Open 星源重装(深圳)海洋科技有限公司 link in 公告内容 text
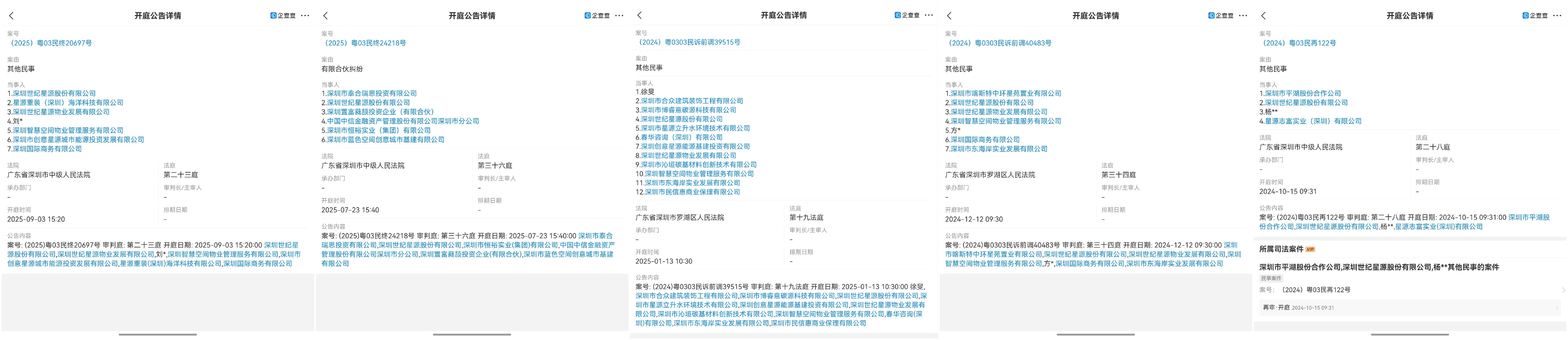This screenshot has height=340, width=1568. click(171, 264)
